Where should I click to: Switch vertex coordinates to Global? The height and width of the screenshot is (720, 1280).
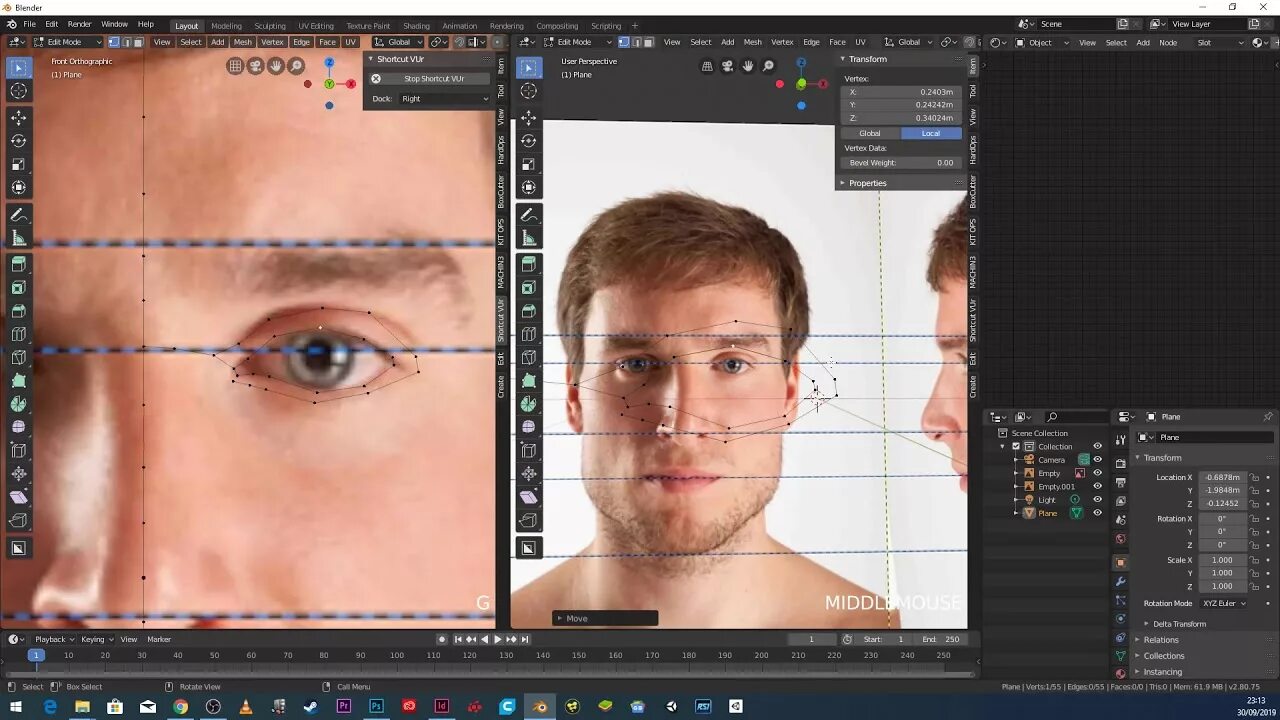870,133
